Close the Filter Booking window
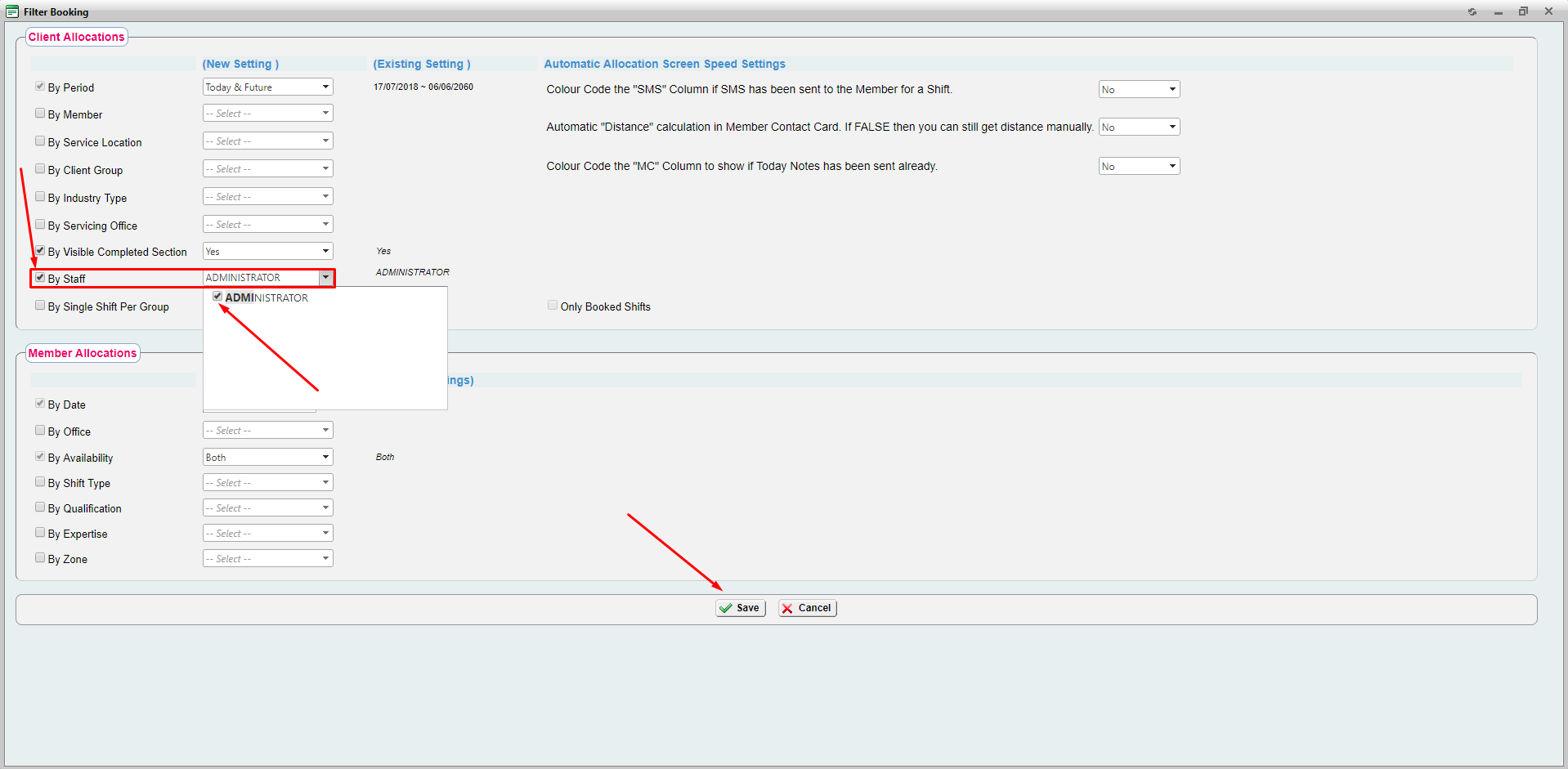 (1548, 11)
